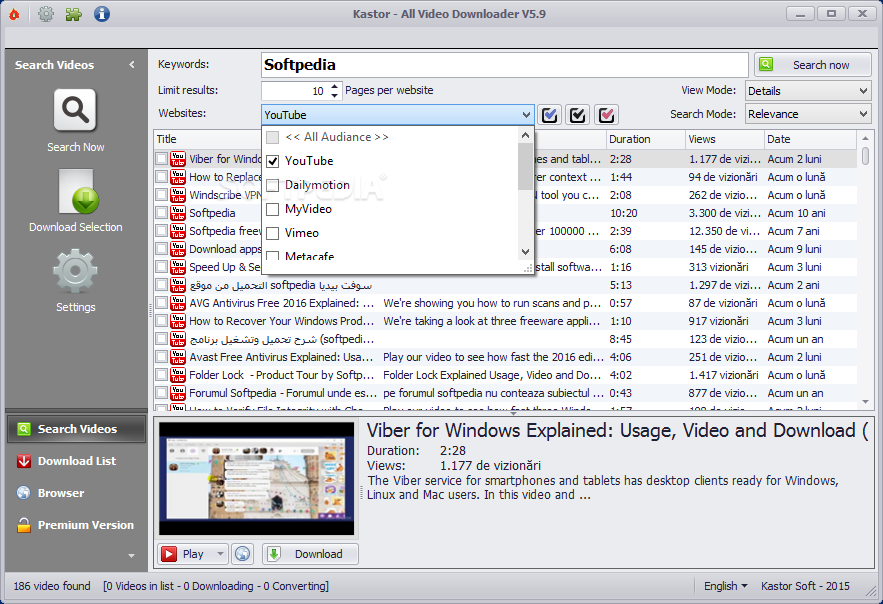Open the blue info about icon

pos(102,14)
